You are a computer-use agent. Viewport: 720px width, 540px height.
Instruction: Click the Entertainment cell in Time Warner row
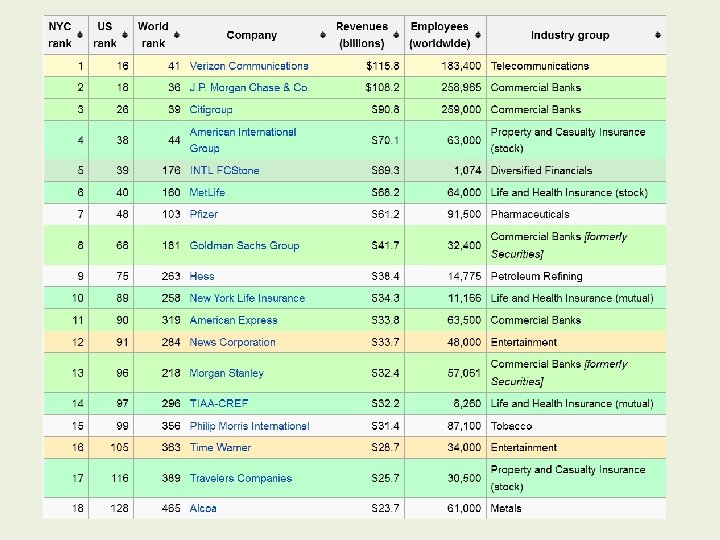[523, 447]
